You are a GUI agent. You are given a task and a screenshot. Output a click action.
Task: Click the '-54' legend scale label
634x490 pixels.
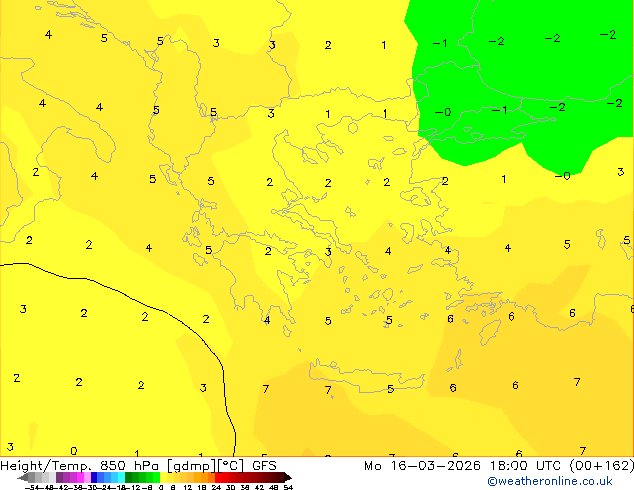coord(32,488)
